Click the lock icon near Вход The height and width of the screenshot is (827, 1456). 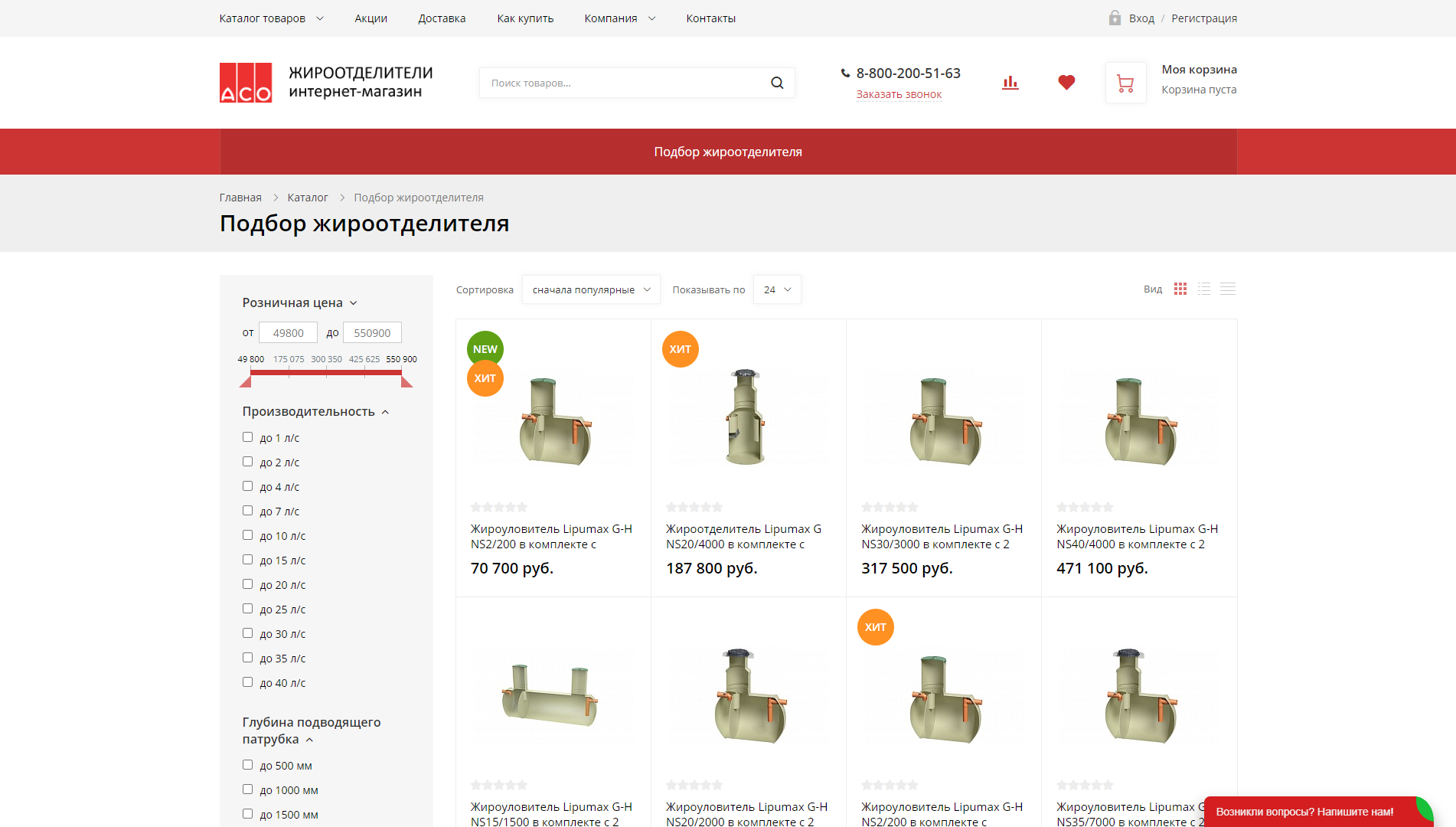(1115, 18)
